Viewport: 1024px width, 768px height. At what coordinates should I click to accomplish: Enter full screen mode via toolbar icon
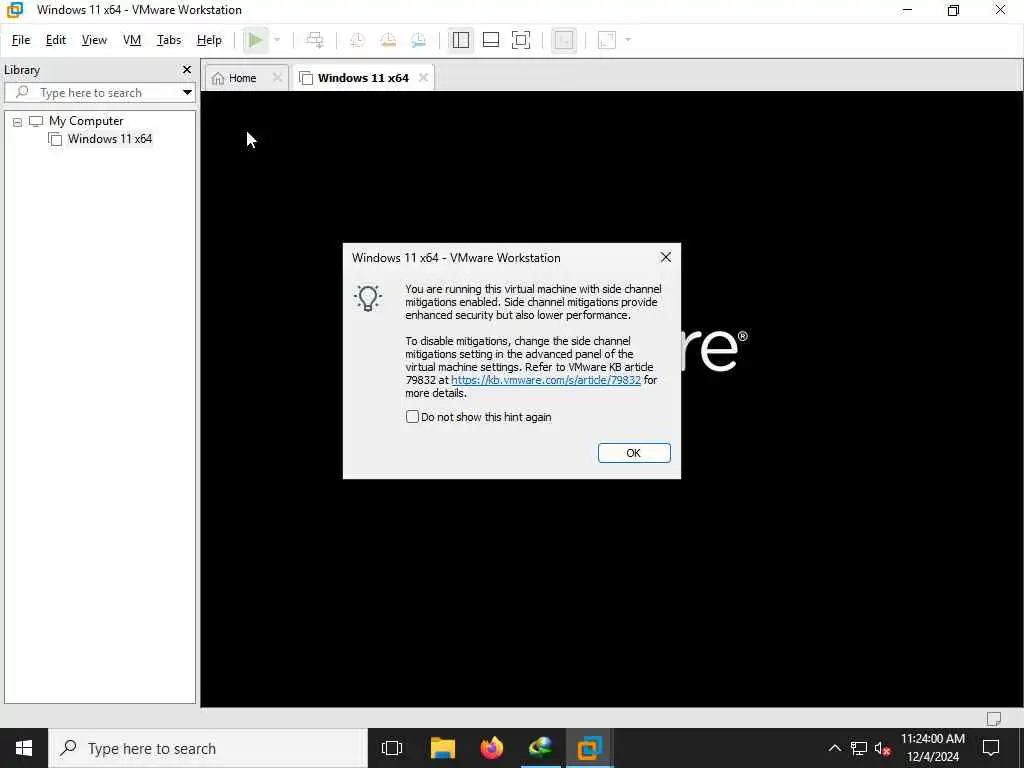pos(521,40)
